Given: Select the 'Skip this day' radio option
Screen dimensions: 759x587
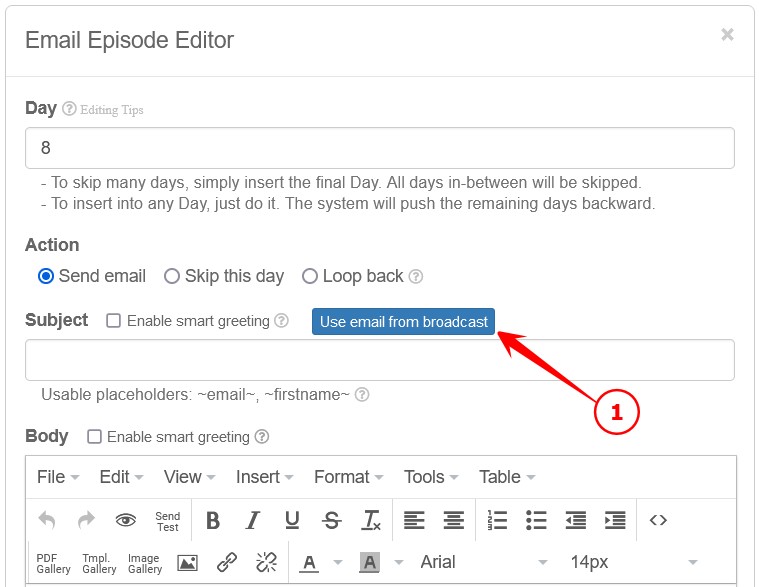Looking at the screenshot, I should click(x=172, y=276).
